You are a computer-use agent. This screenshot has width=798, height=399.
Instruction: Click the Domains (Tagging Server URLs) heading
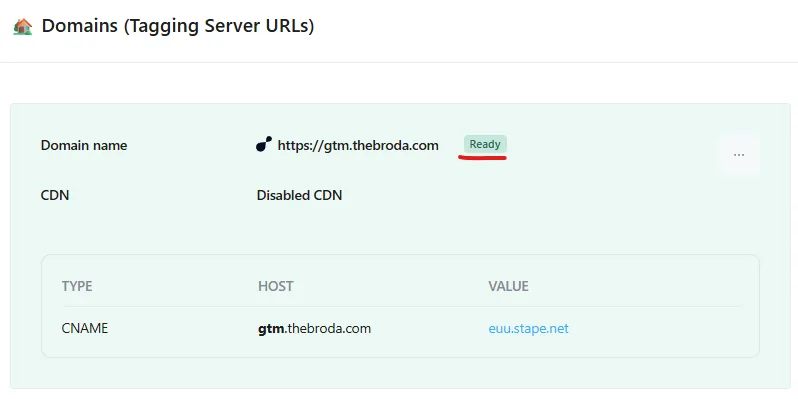tap(178, 26)
